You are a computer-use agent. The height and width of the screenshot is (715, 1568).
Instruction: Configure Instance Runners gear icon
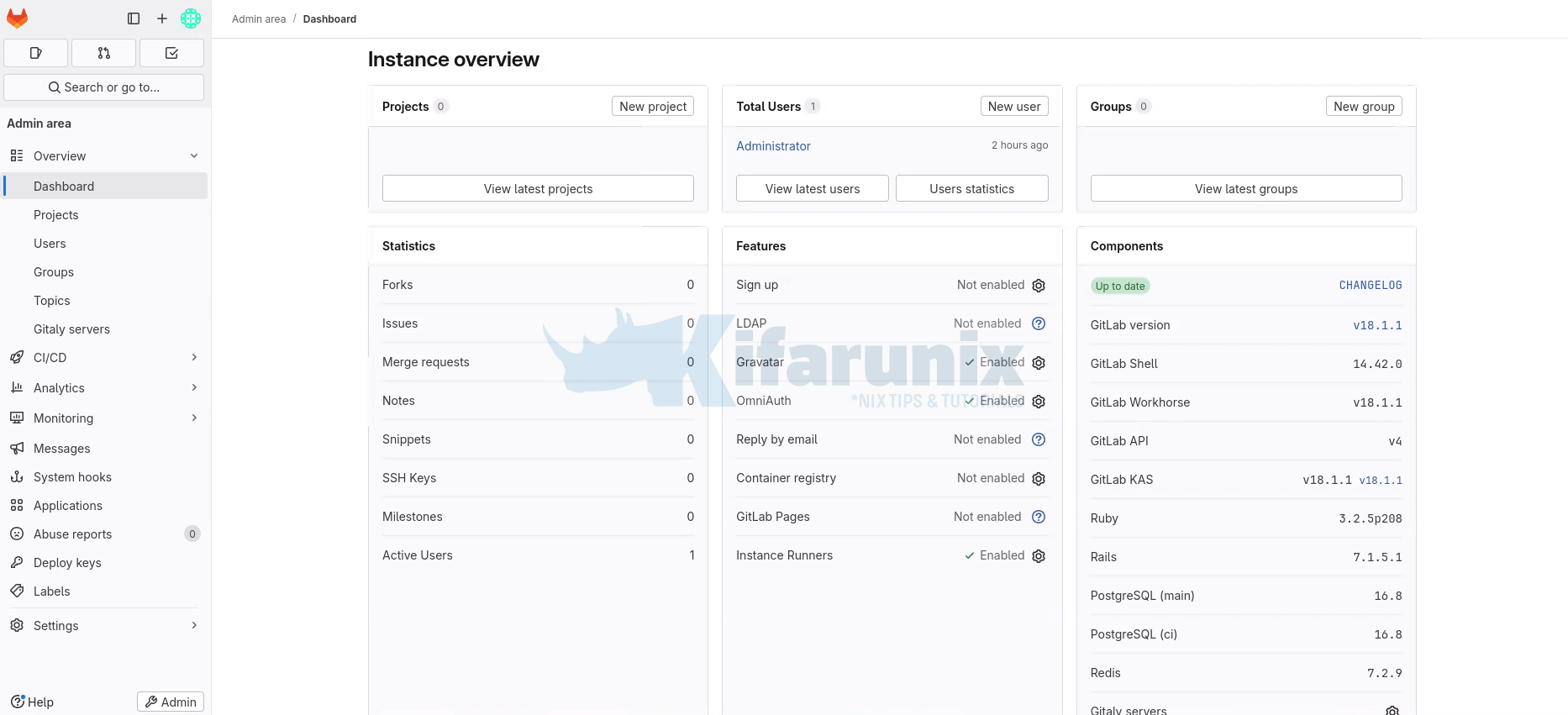(x=1039, y=556)
